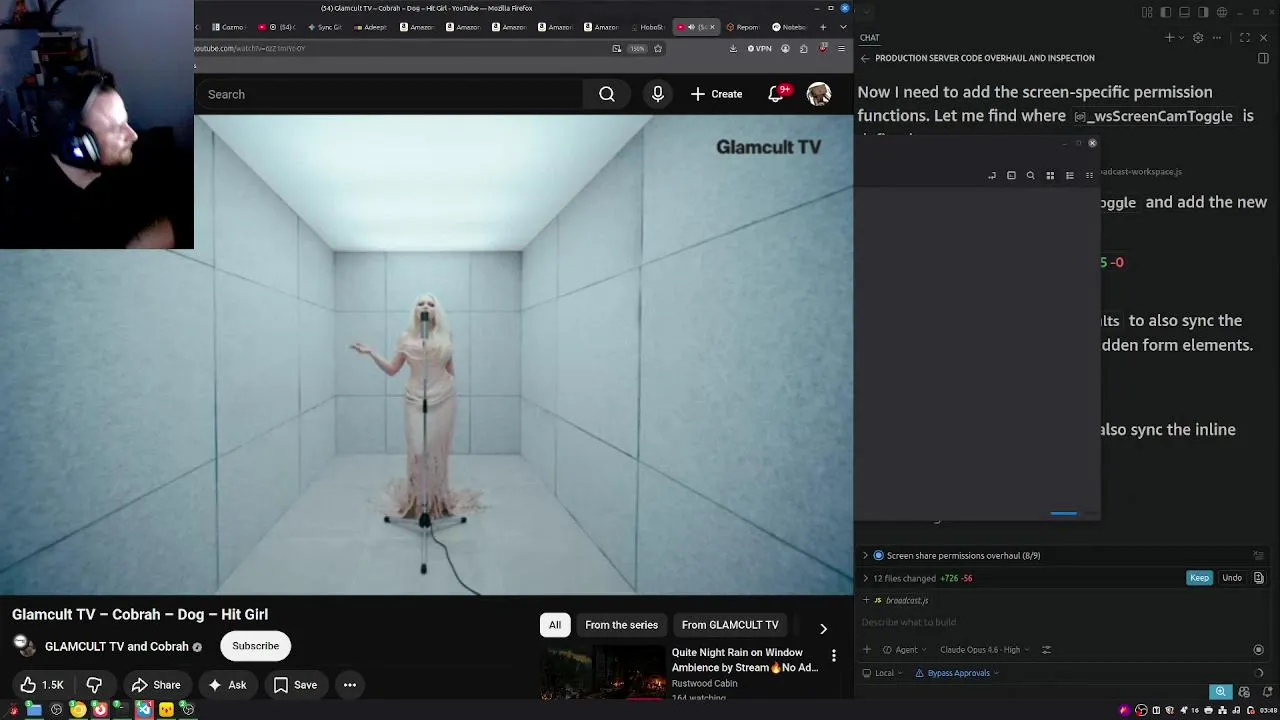The width and height of the screenshot is (1280, 720).
Task: Open chat panel more actions ellipsis
Action: [x=1217, y=38]
